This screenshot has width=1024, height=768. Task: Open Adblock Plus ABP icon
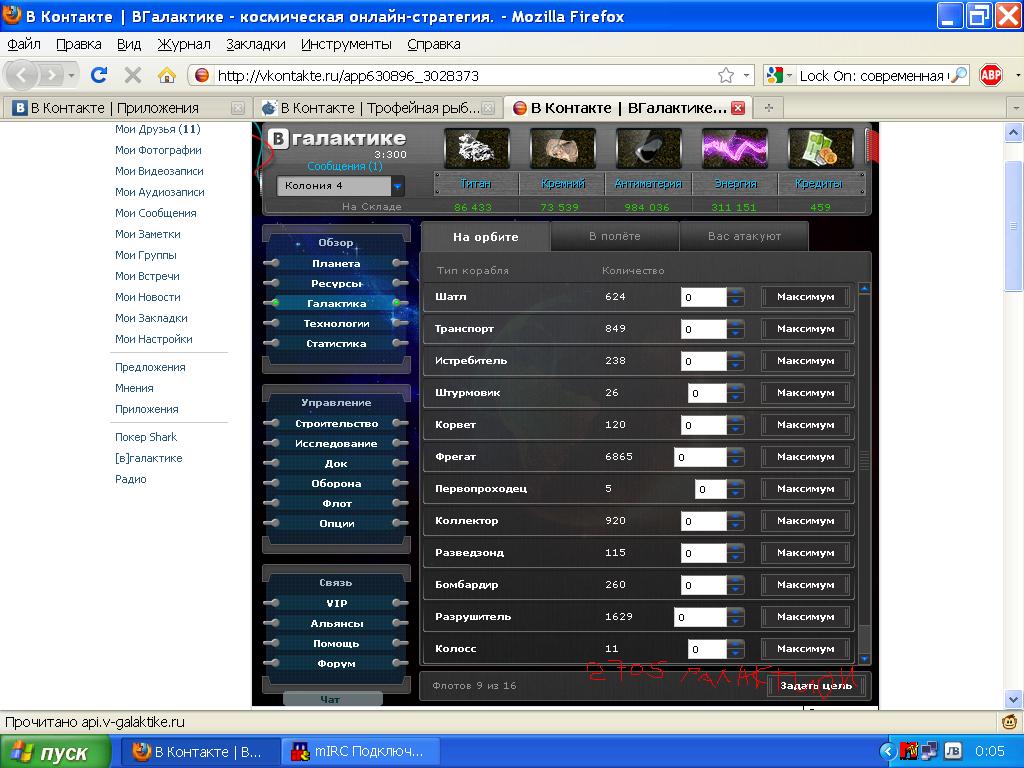[991, 75]
